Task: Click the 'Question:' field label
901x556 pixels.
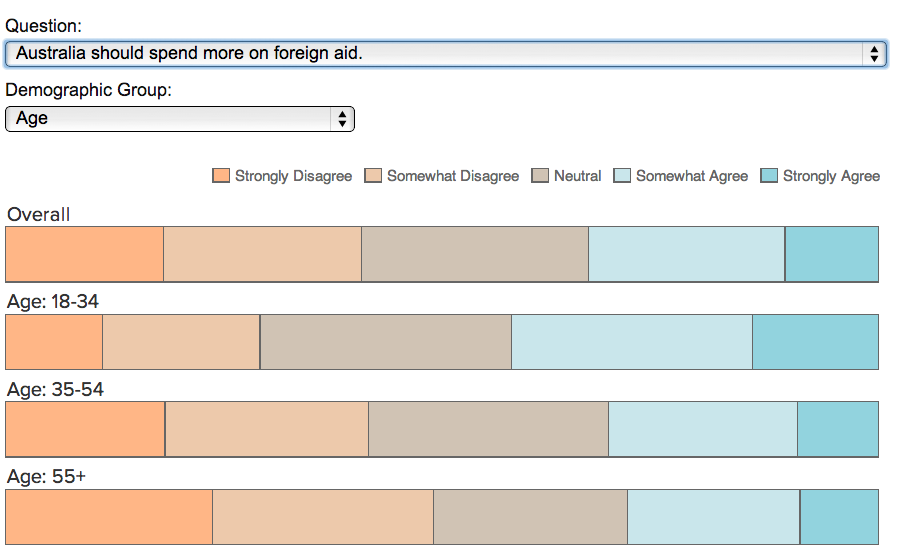Action: 44,26
